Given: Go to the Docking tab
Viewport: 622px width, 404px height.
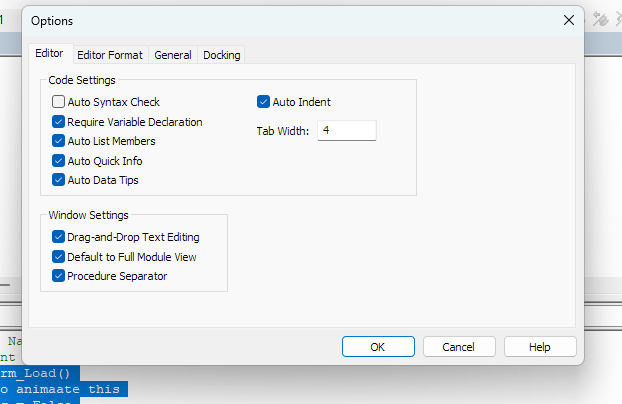Looking at the screenshot, I should (222, 55).
